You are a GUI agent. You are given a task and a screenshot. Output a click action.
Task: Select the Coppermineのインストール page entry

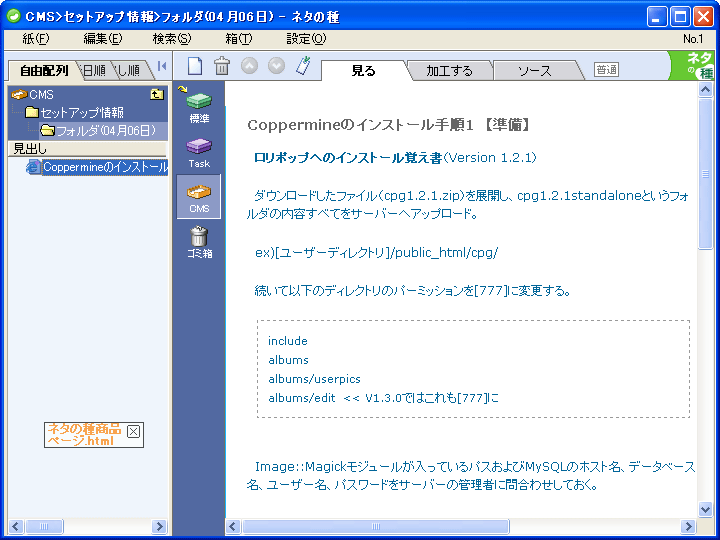[x=105, y=167]
